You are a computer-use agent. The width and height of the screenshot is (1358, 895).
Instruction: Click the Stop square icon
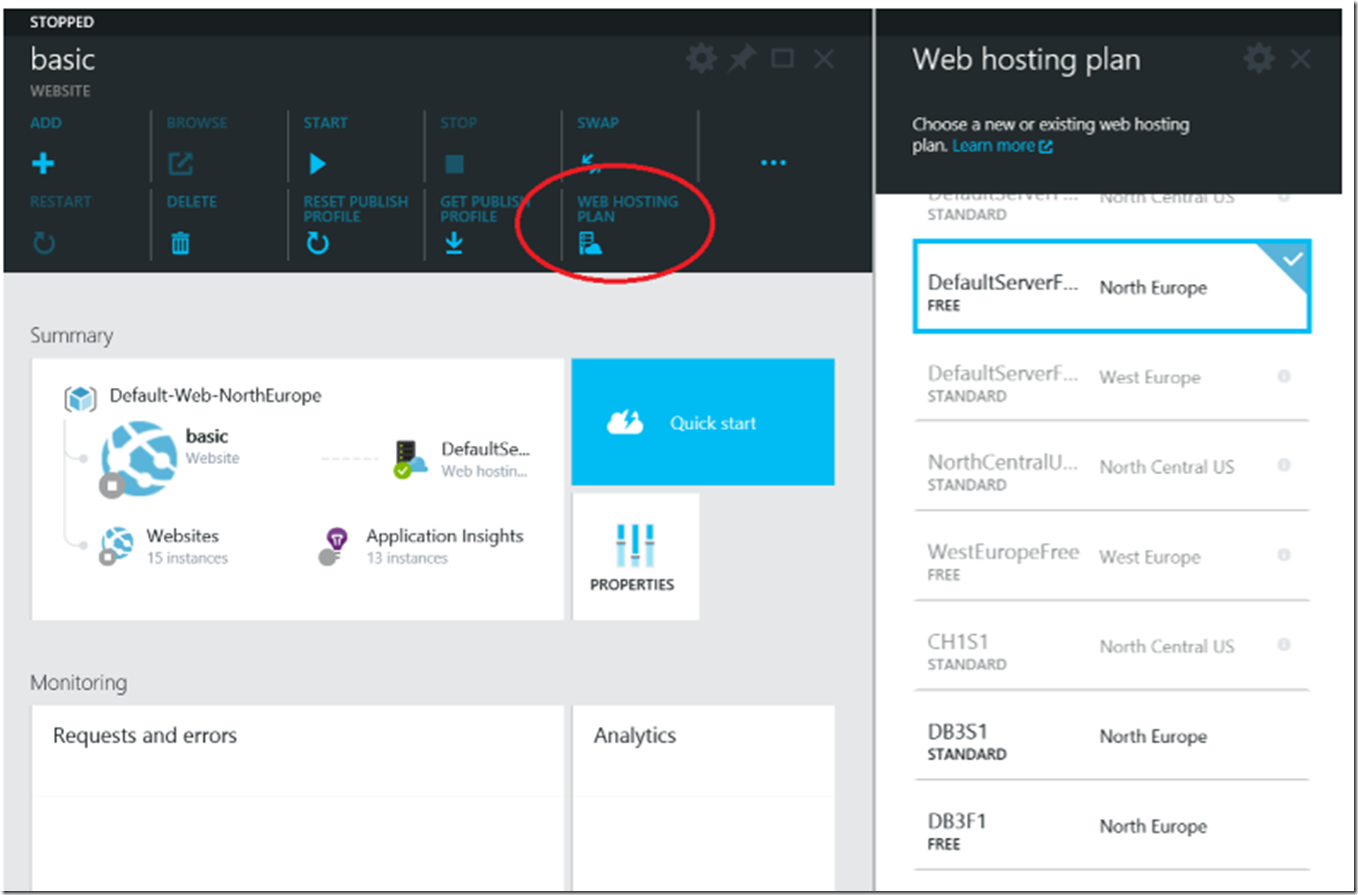pos(454,164)
